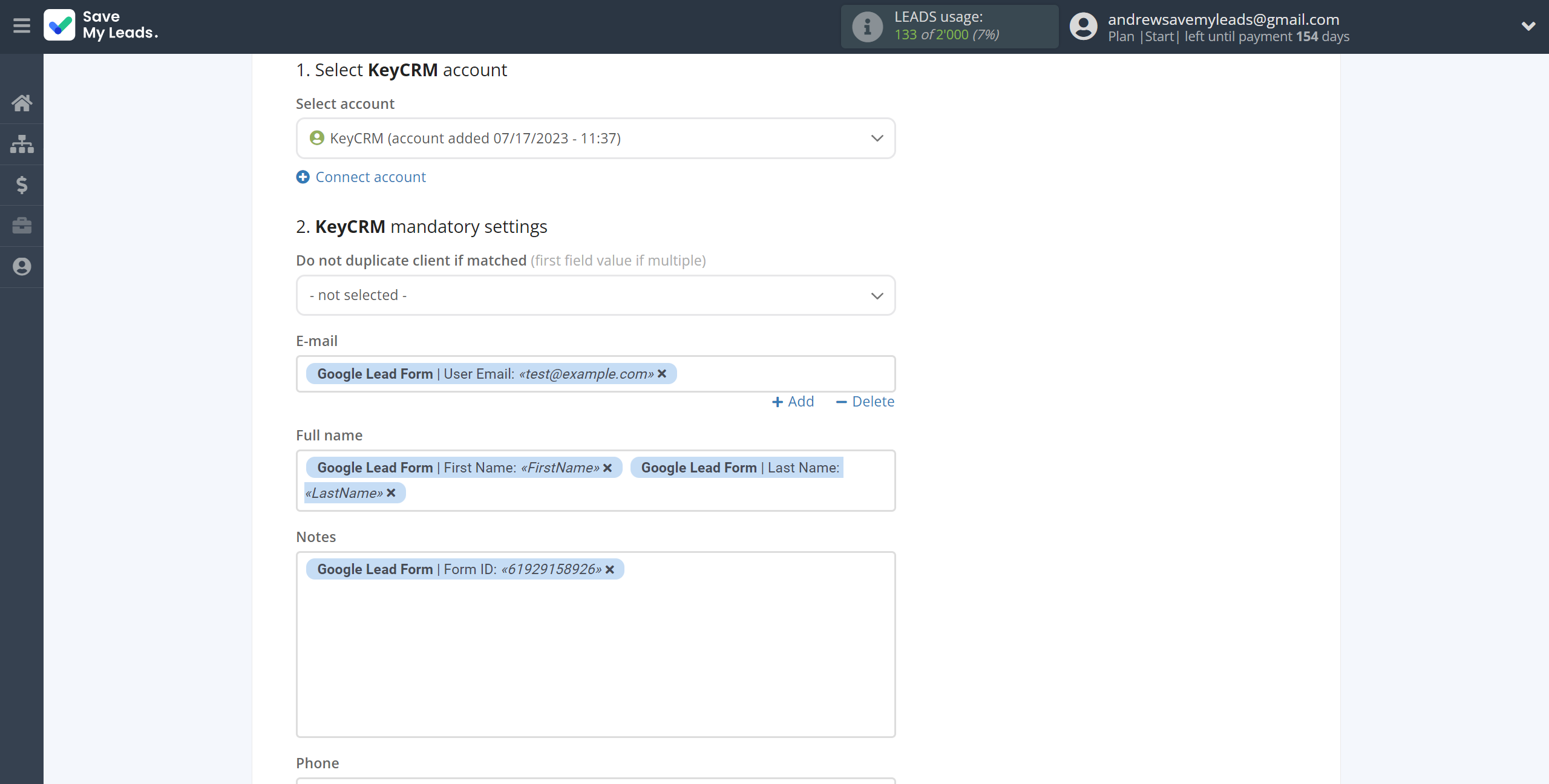Open the connections sitemap icon
This screenshot has height=784, width=1549.
[x=22, y=144]
